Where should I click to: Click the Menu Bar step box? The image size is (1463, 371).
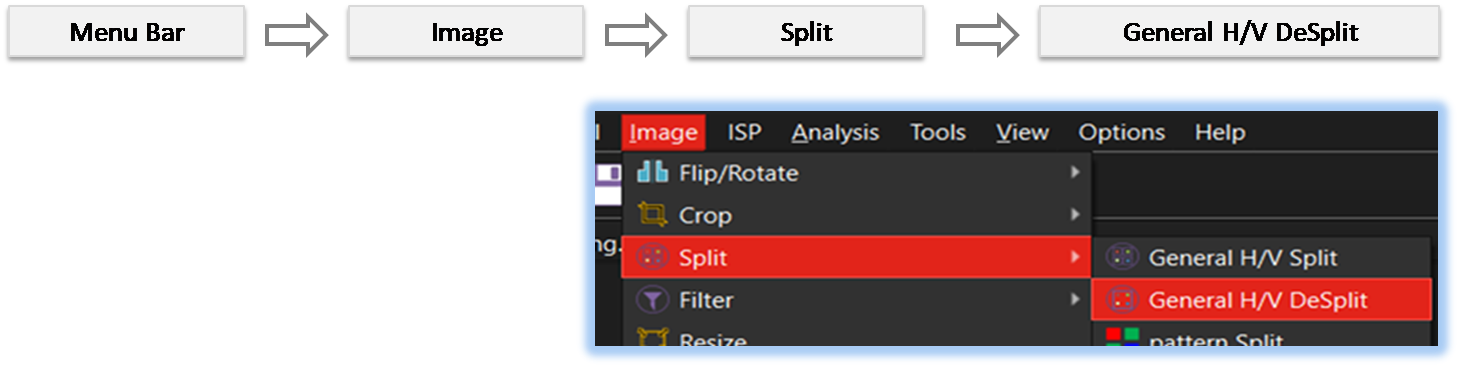pos(127,33)
